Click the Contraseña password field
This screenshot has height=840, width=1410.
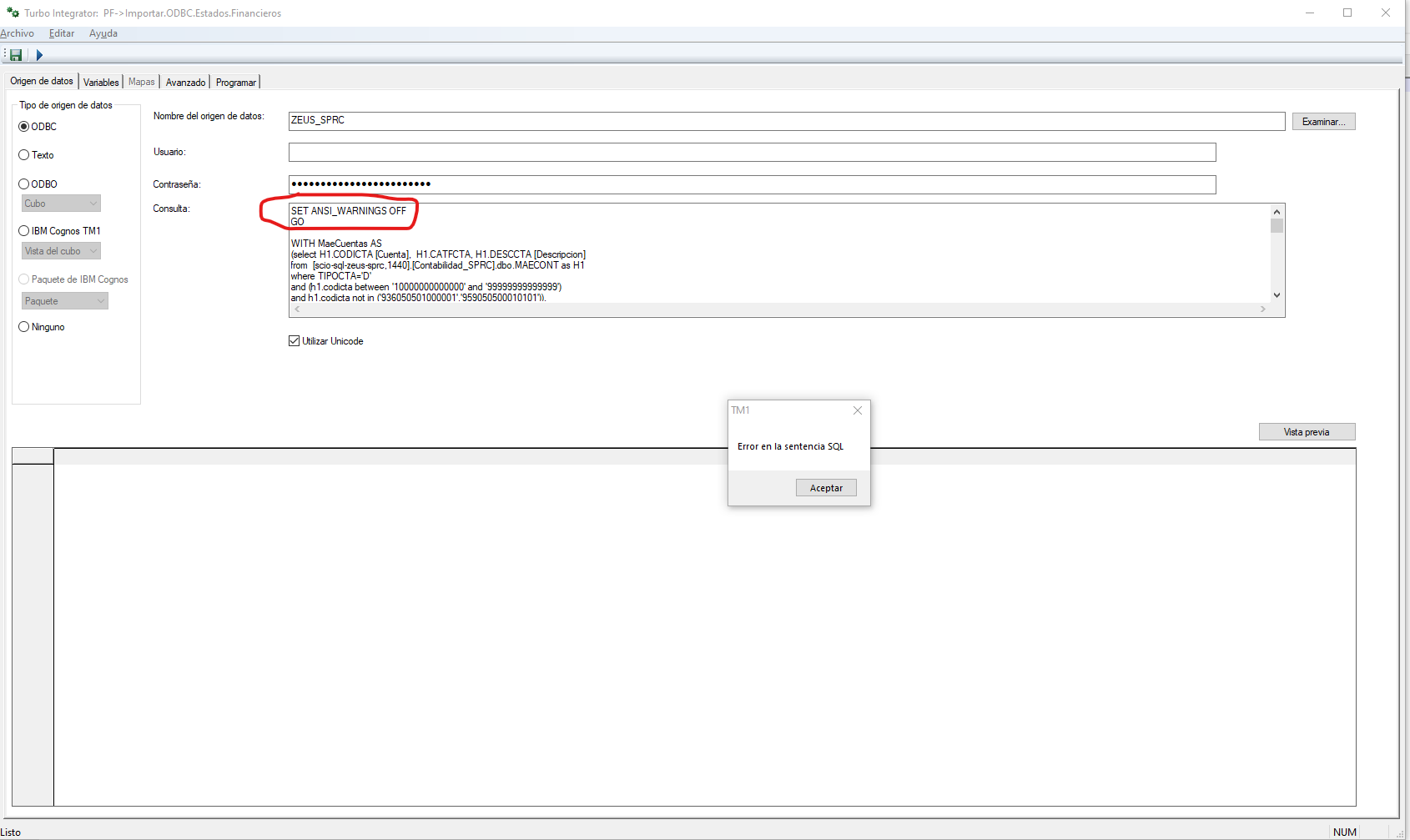(x=753, y=184)
